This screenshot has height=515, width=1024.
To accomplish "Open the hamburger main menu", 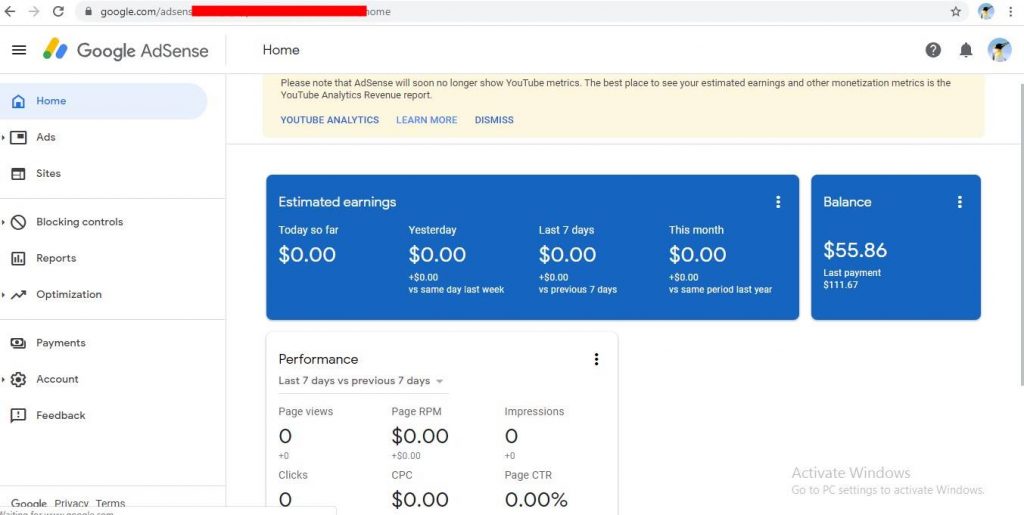I will click(x=19, y=50).
